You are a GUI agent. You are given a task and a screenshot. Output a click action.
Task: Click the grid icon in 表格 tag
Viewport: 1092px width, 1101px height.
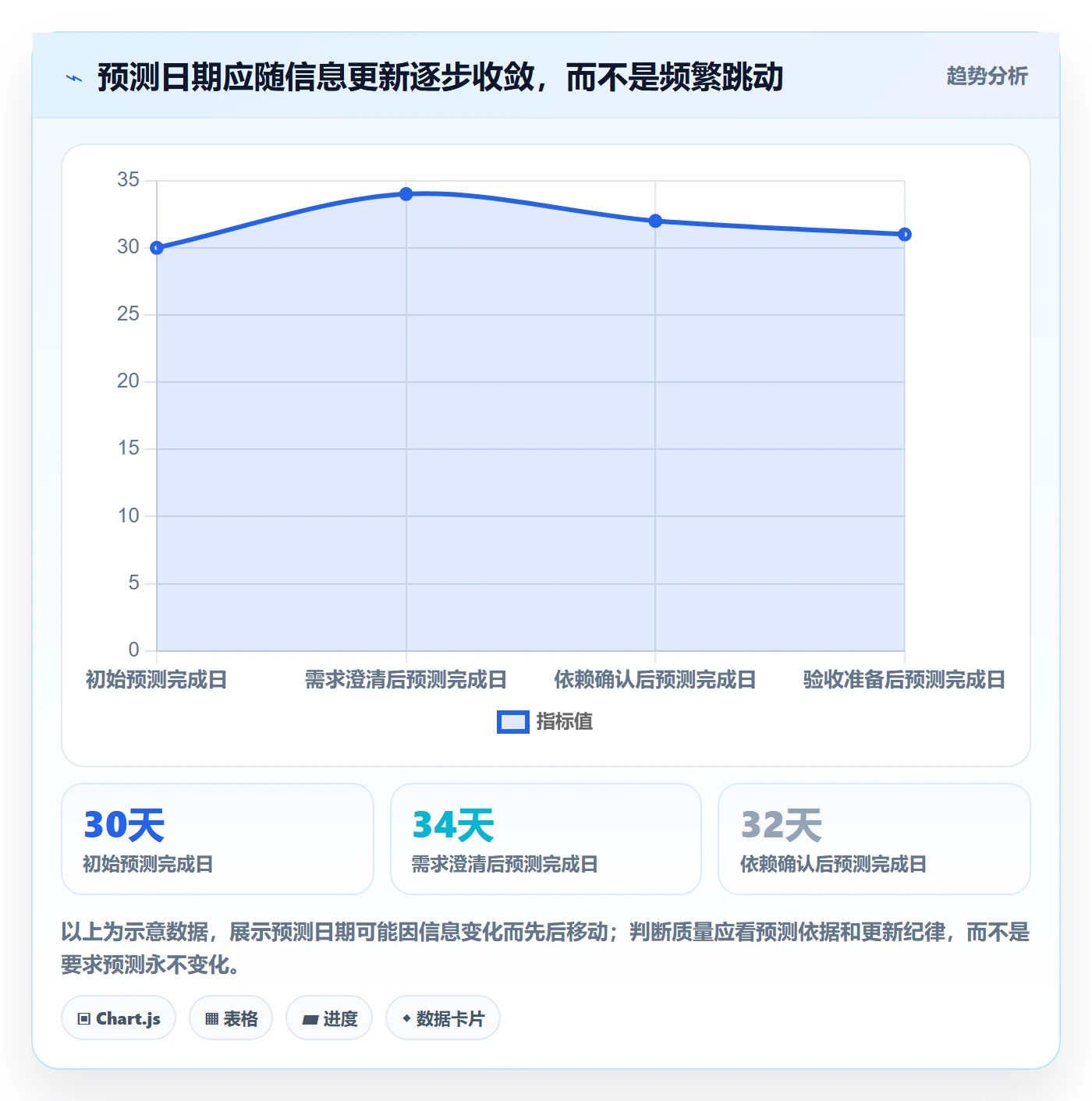click(x=211, y=1019)
